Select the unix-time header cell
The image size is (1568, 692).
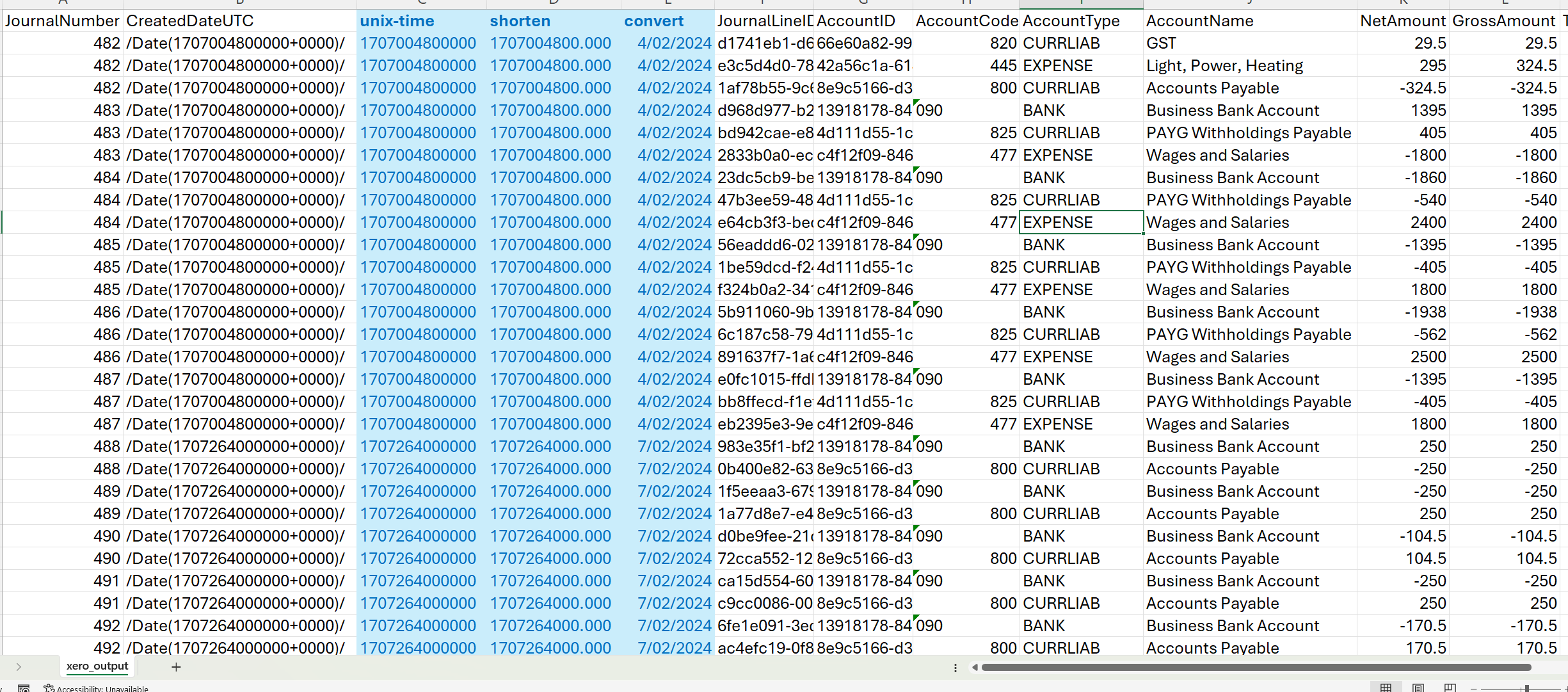click(397, 21)
